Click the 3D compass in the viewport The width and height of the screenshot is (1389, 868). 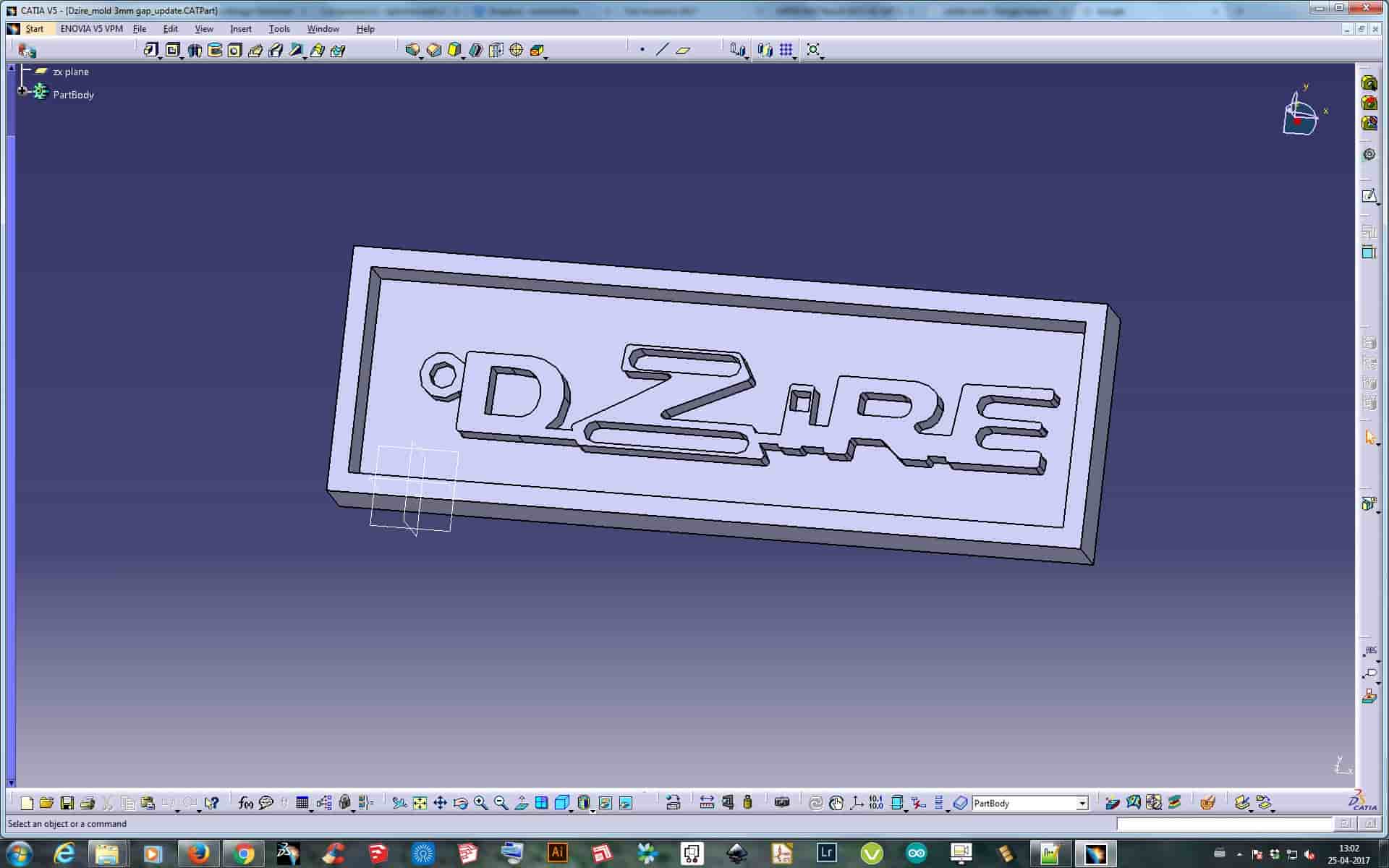point(1300,114)
